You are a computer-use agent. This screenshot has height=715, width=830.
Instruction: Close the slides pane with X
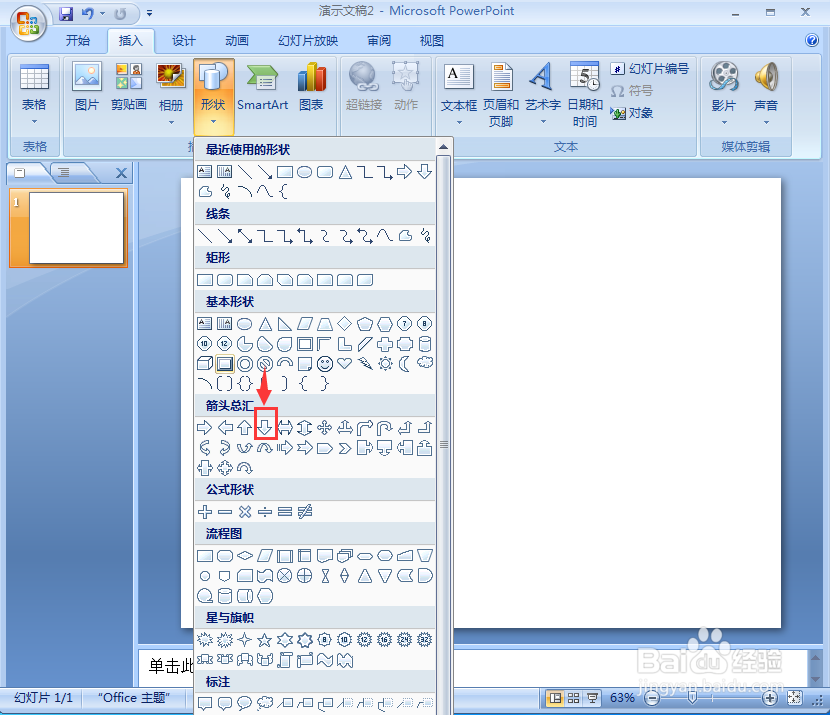point(121,173)
